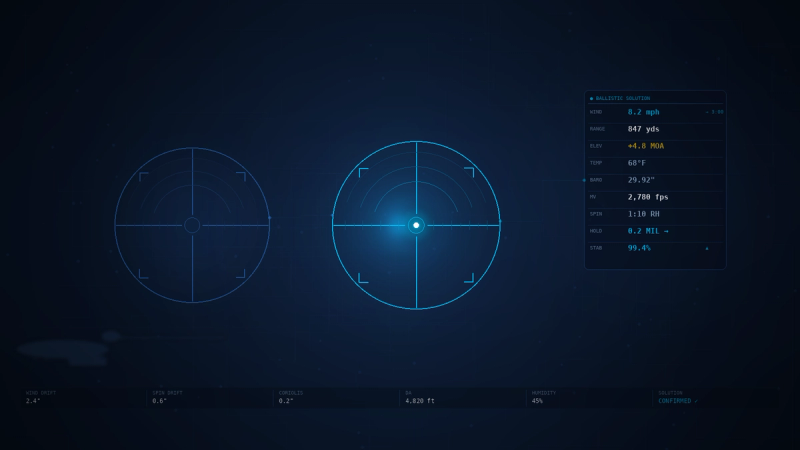Click the 99.4% stability value

pyautogui.click(x=639, y=248)
